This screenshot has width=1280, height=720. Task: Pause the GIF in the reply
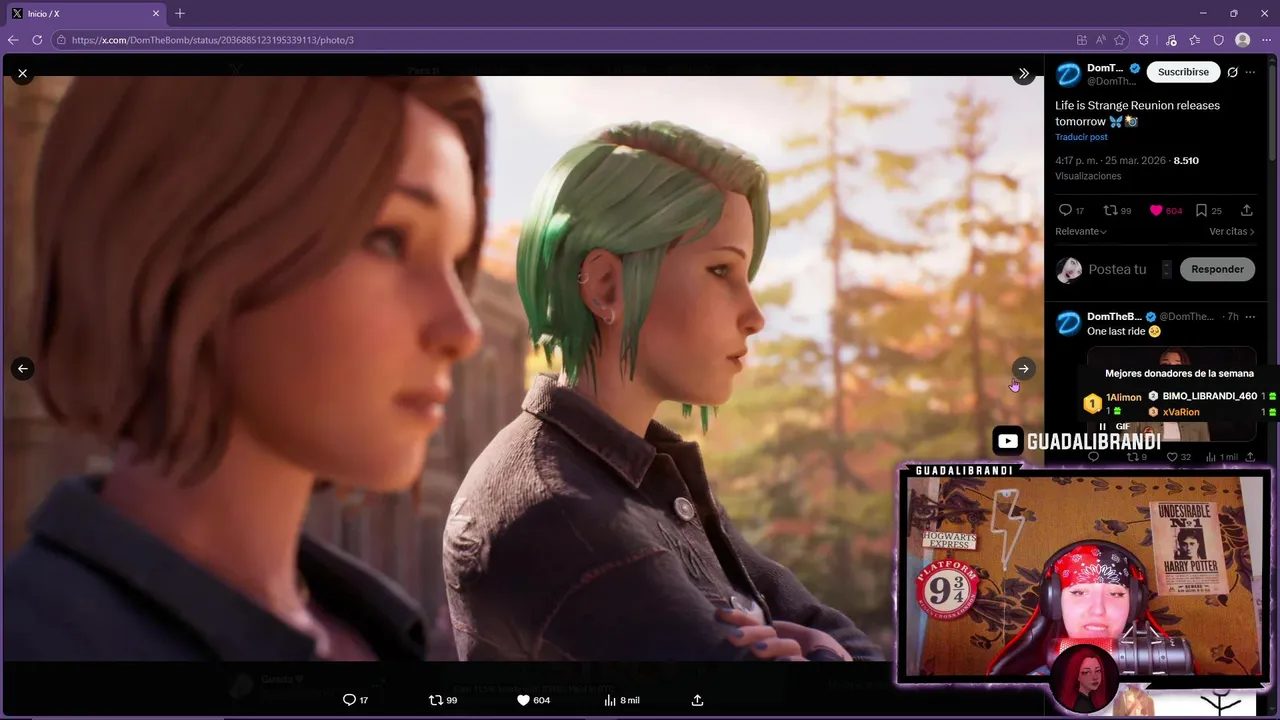pos(1103,427)
